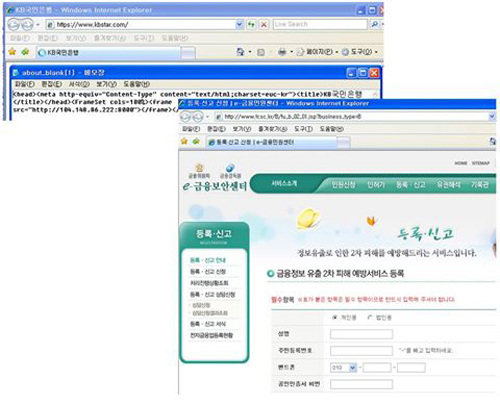Click the 성명 name input field

click(x=361, y=334)
